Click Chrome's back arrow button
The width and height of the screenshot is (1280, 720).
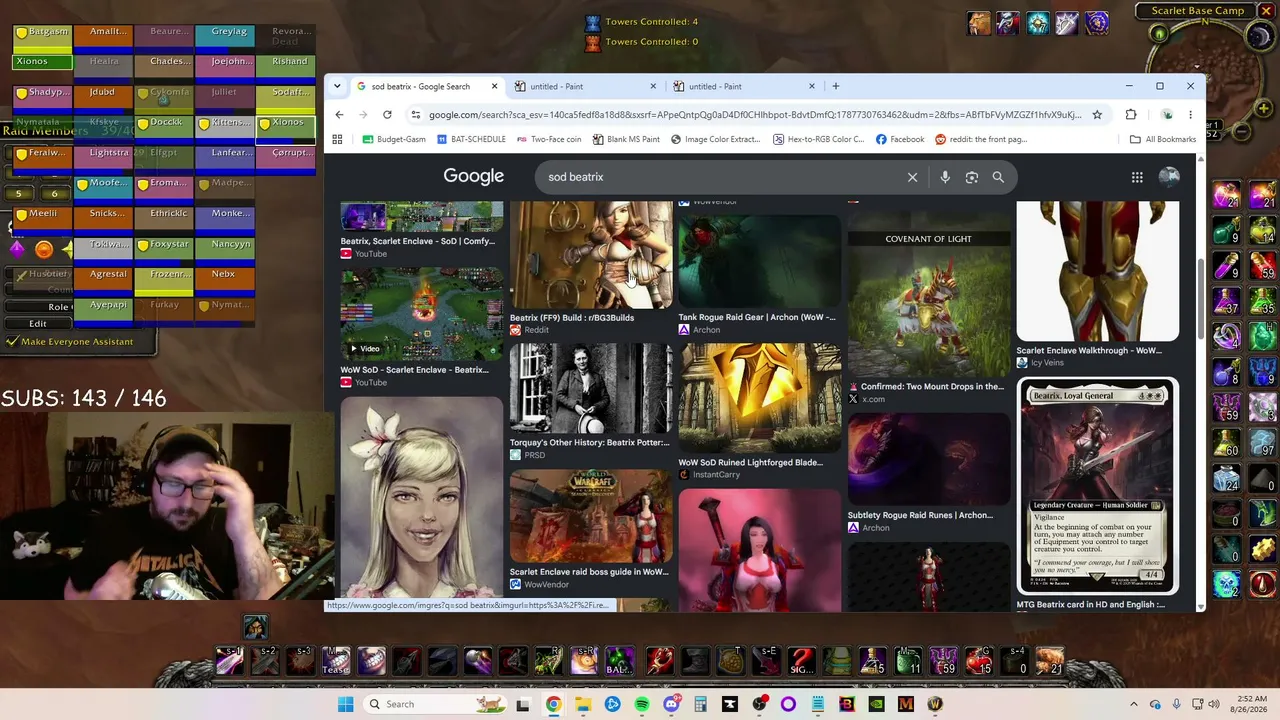pyautogui.click(x=339, y=114)
